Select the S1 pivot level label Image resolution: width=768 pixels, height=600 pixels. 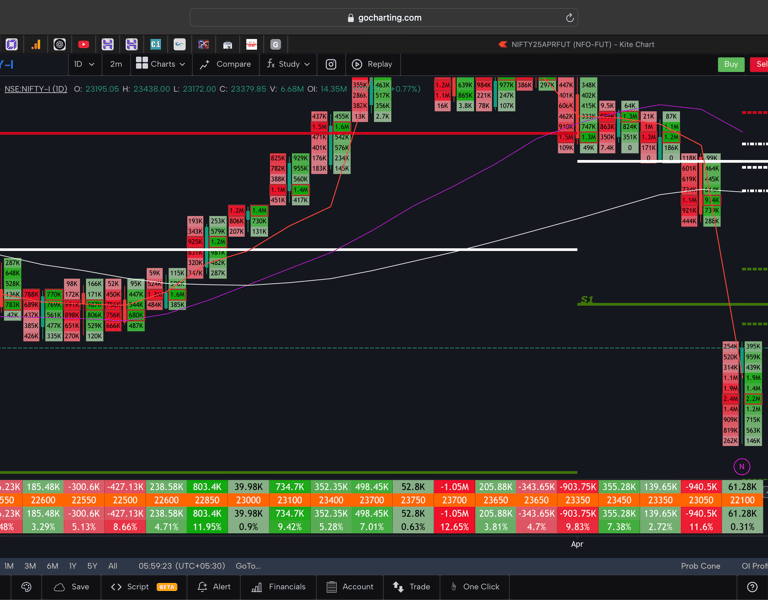tap(586, 299)
